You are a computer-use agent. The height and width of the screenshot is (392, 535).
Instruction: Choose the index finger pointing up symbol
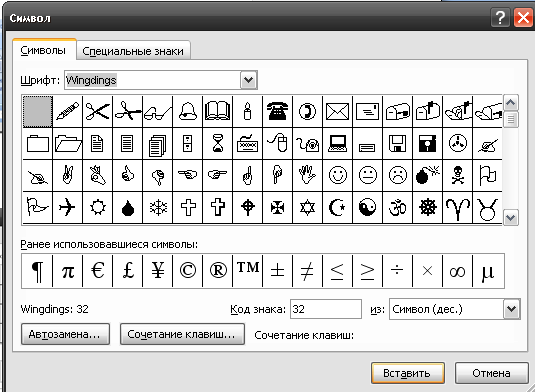coord(248,175)
